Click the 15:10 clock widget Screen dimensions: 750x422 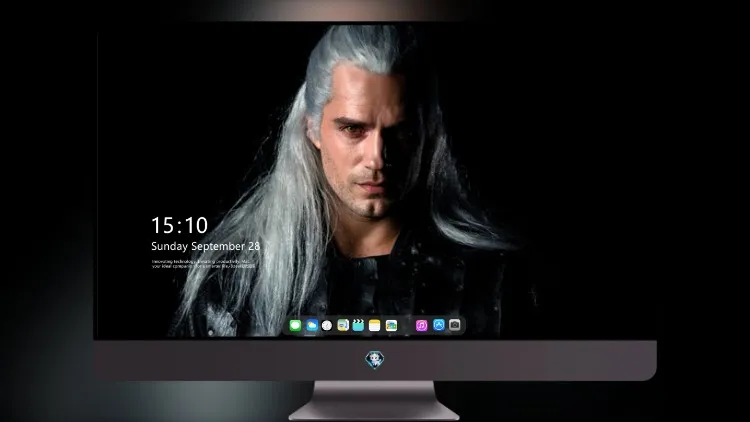[x=179, y=225]
